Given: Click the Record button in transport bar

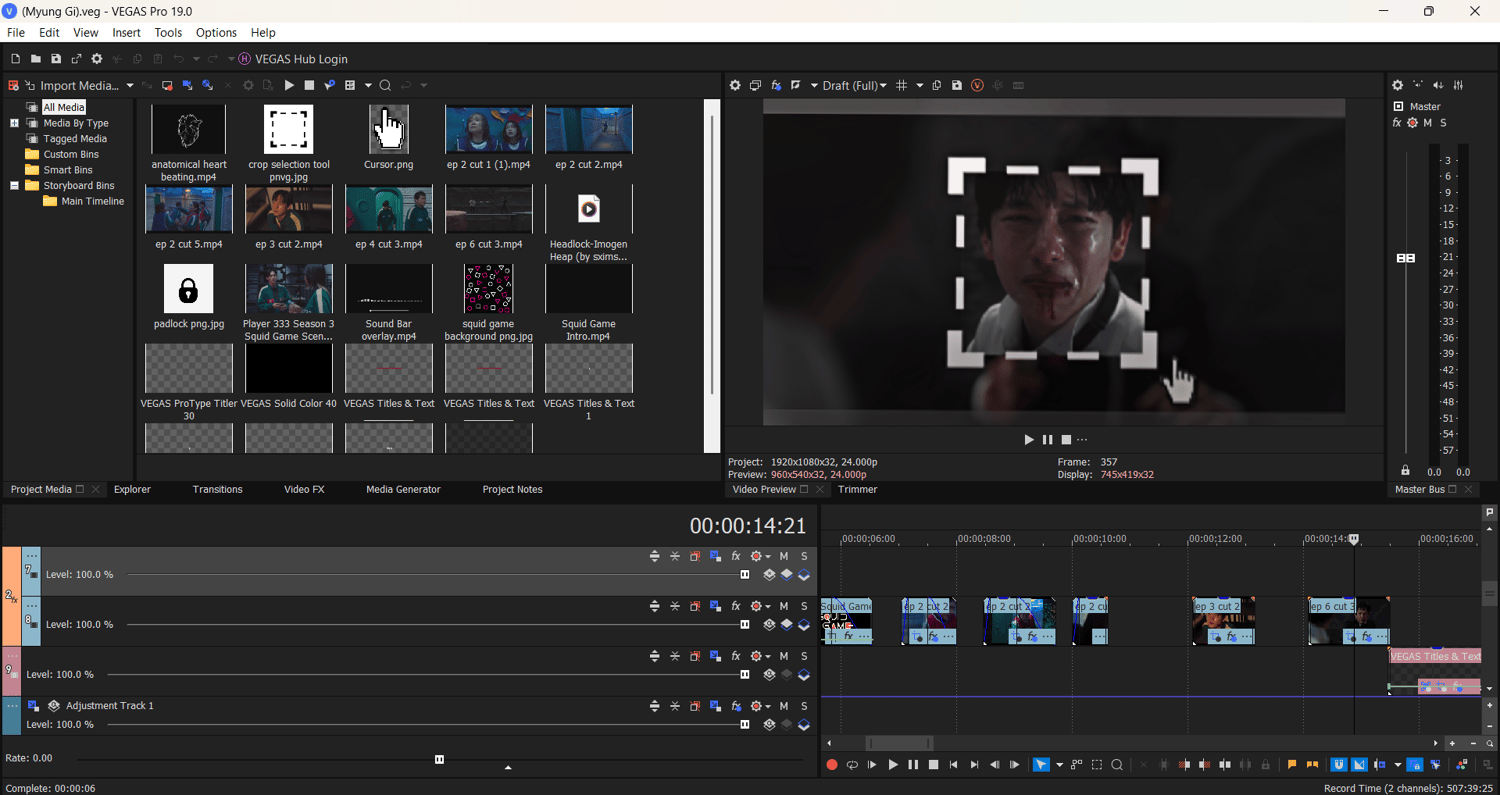Looking at the screenshot, I should click(832, 765).
